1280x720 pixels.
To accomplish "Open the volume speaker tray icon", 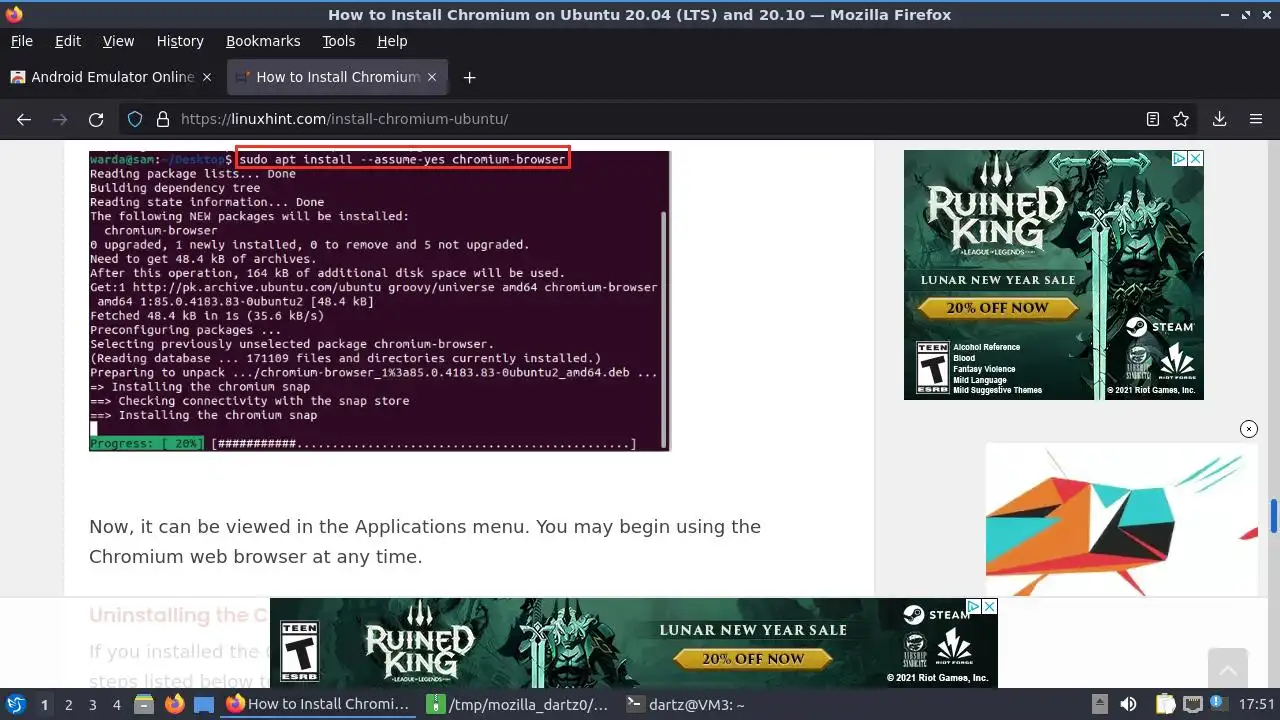I will point(1128,704).
